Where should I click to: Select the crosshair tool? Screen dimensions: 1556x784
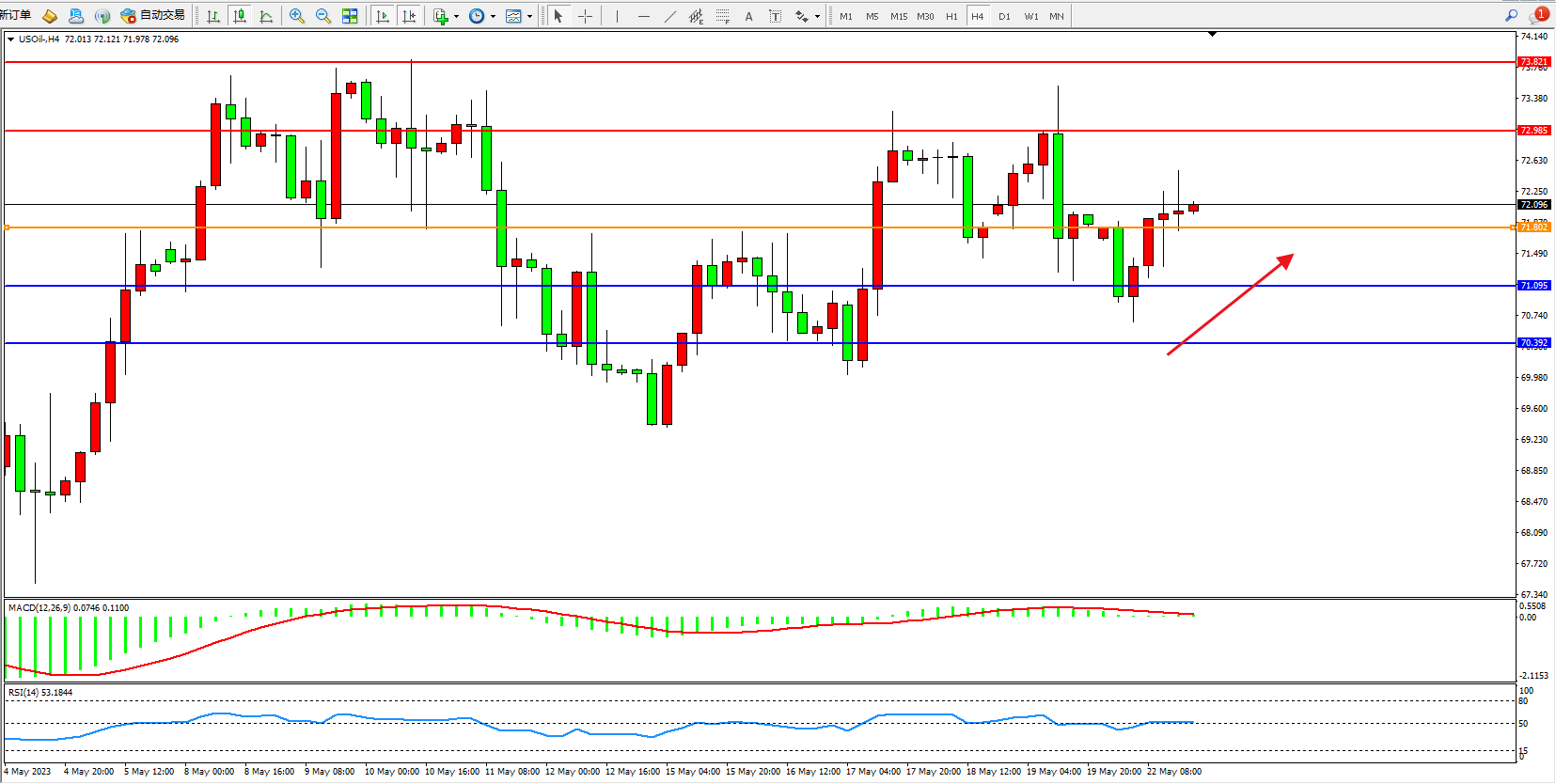tap(585, 16)
